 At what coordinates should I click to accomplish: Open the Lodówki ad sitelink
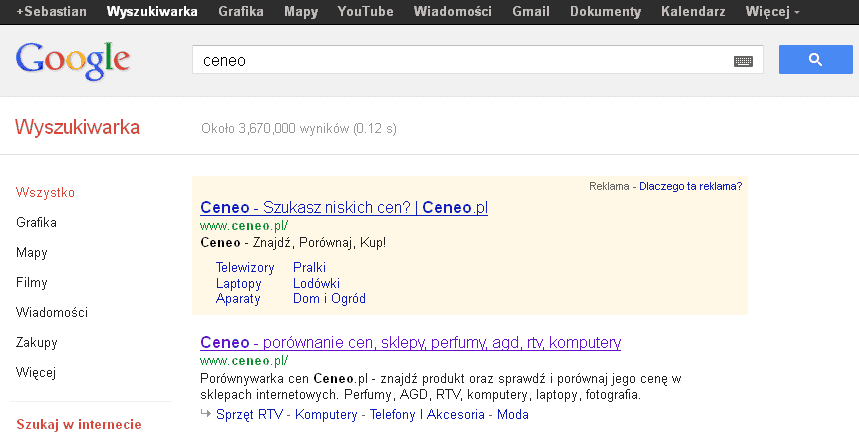tap(316, 283)
